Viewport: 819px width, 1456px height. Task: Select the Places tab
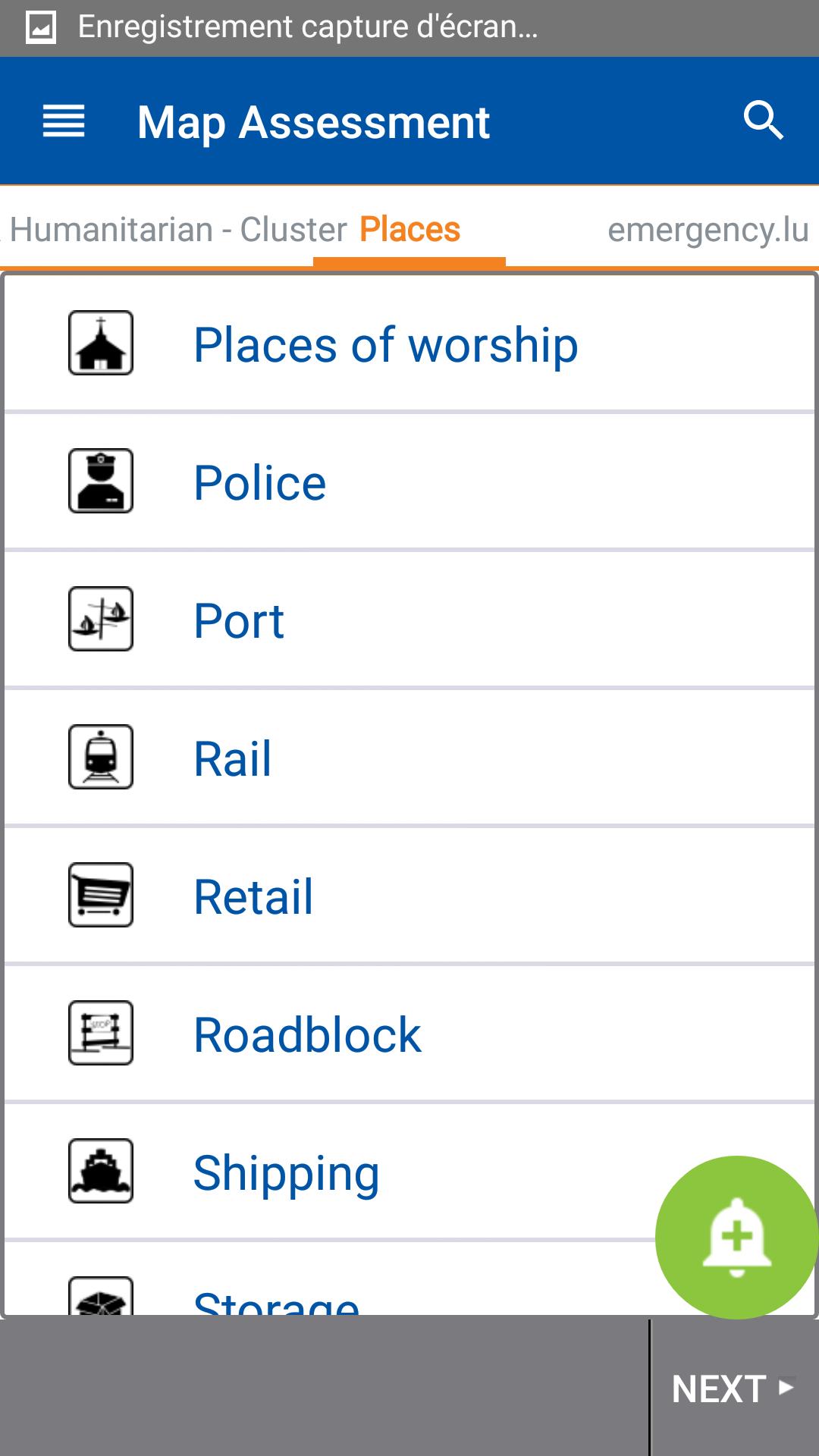click(x=409, y=229)
